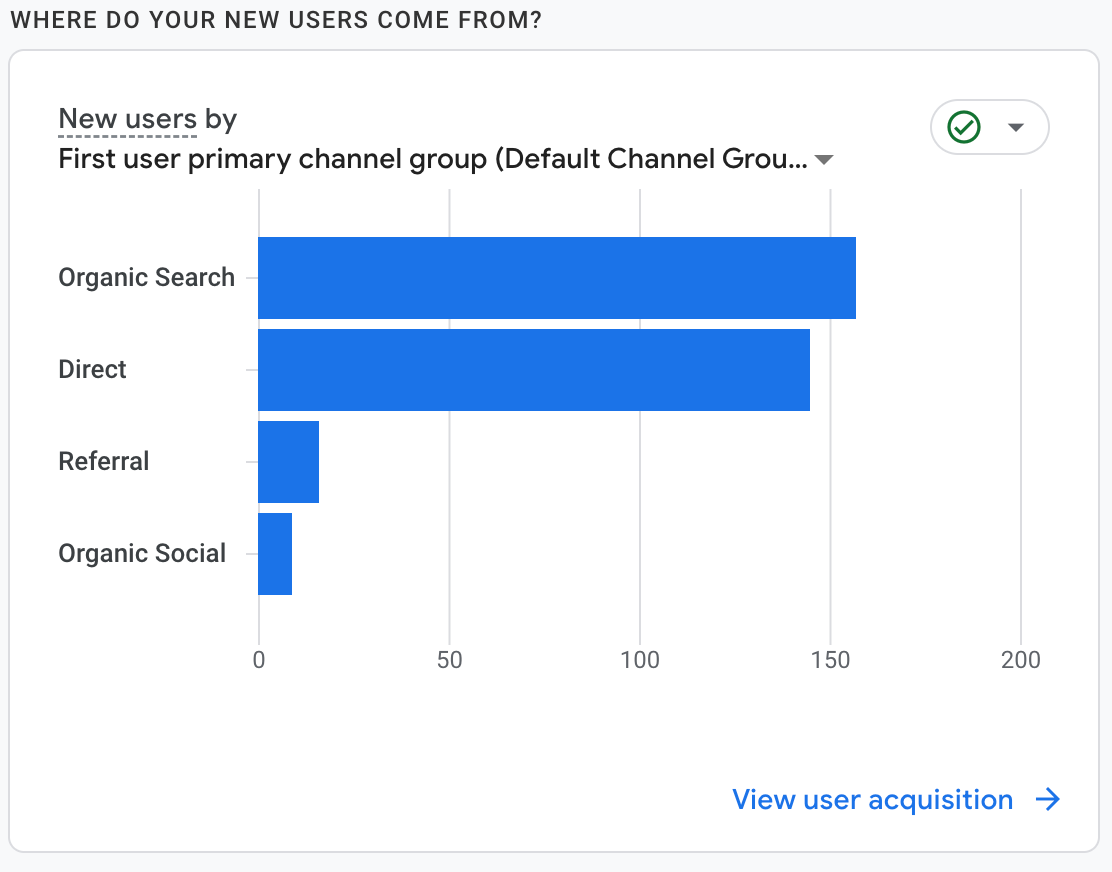The height and width of the screenshot is (872, 1112).
Task: Click the First user primary channel group text
Action: pyautogui.click(x=432, y=159)
